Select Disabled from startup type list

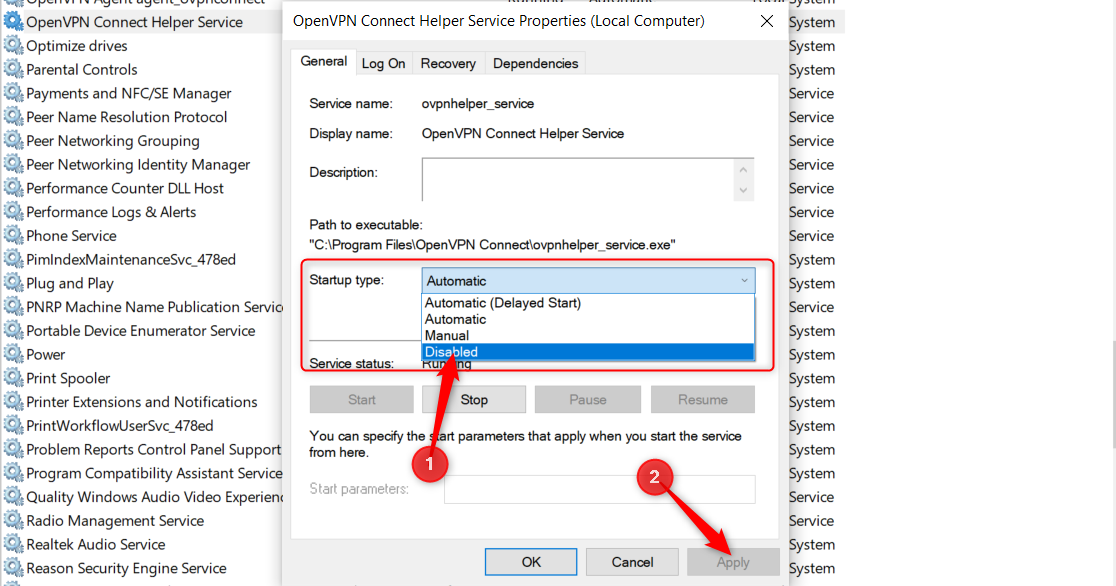(x=588, y=352)
